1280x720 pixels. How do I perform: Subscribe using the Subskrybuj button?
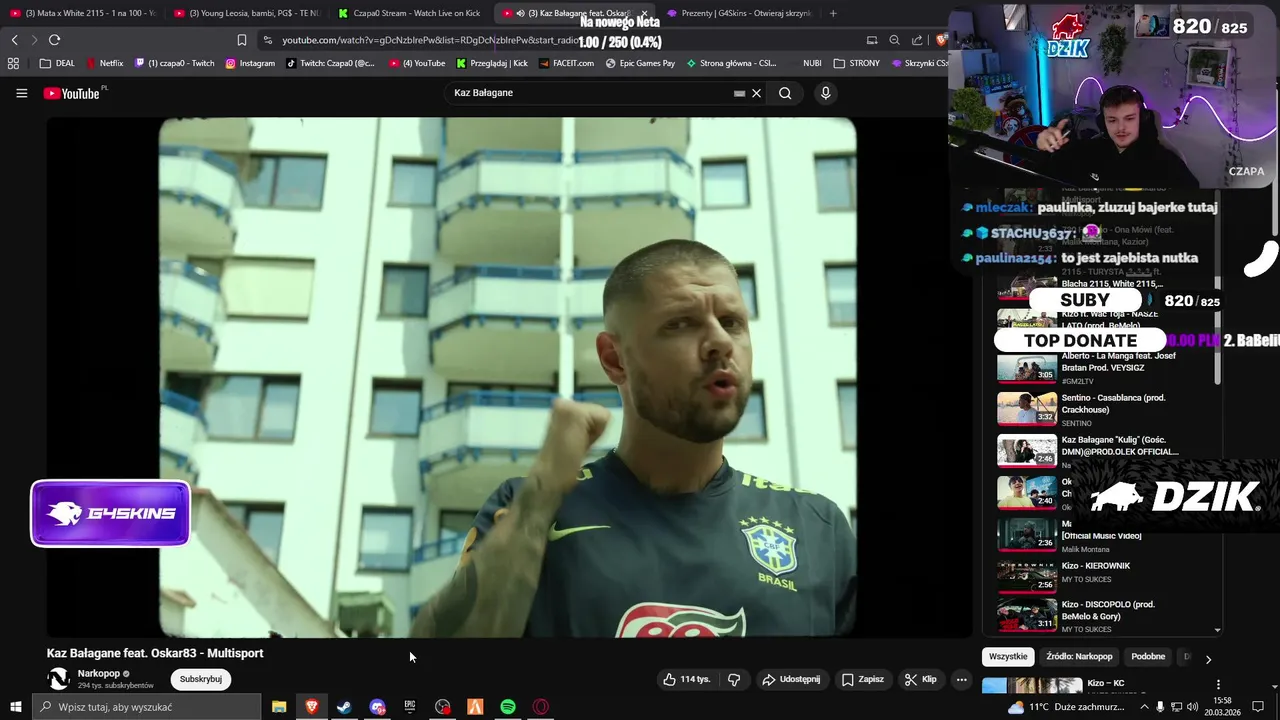(200, 679)
